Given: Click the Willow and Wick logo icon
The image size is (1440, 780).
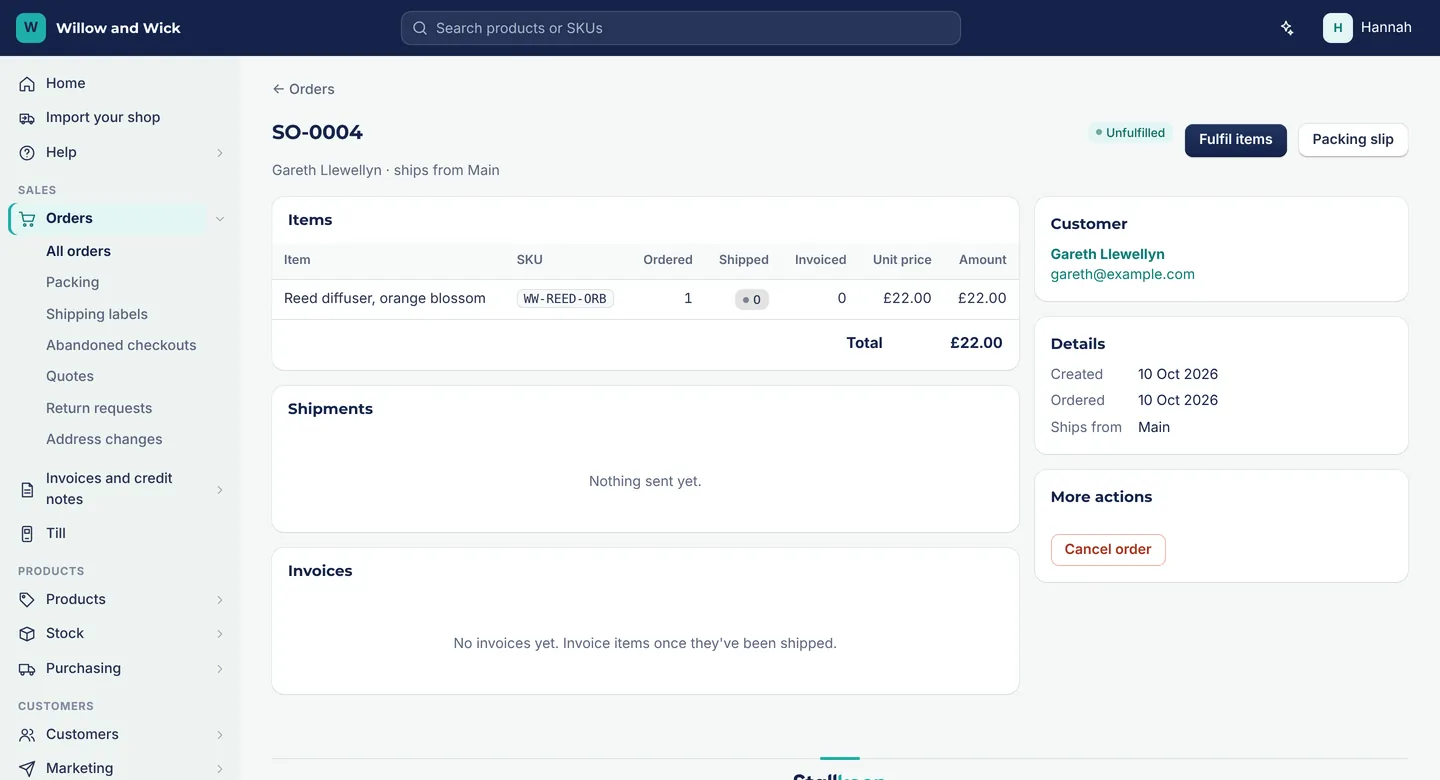Looking at the screenshot, I should (x=31, y=28).
